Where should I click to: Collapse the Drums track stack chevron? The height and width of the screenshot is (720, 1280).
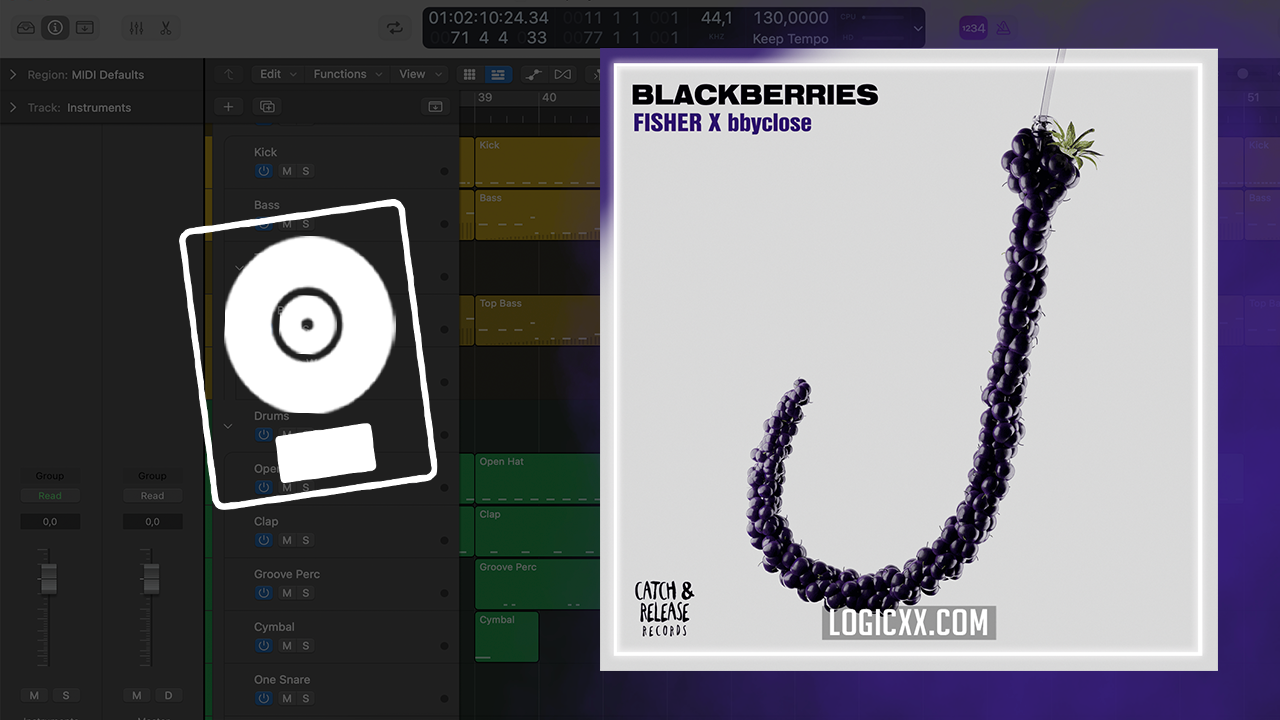click(x=228, y=426)
